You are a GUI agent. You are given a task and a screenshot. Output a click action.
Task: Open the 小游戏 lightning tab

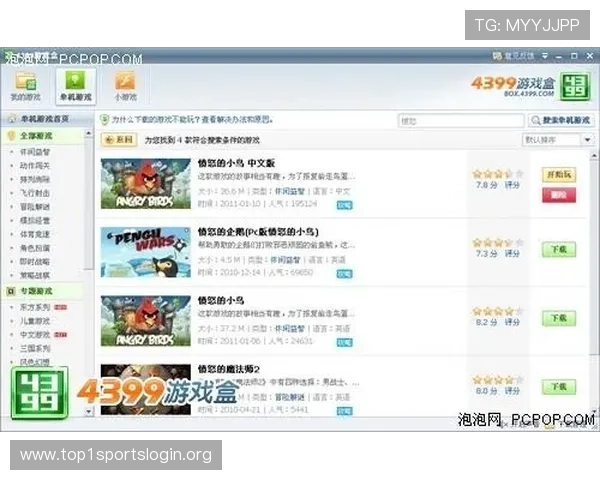point(126,87)
